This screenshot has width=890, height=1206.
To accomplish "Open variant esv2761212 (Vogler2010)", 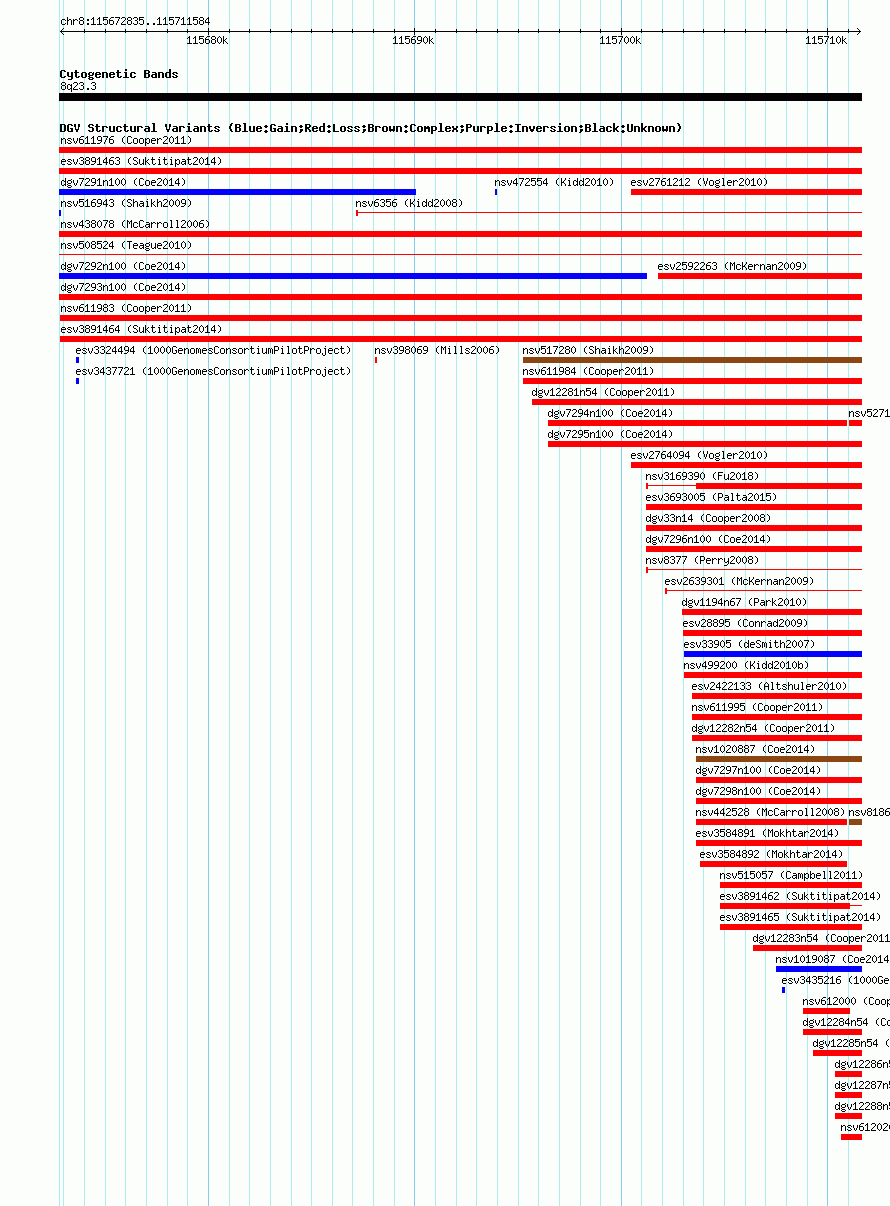I will (x=699, y=182).
